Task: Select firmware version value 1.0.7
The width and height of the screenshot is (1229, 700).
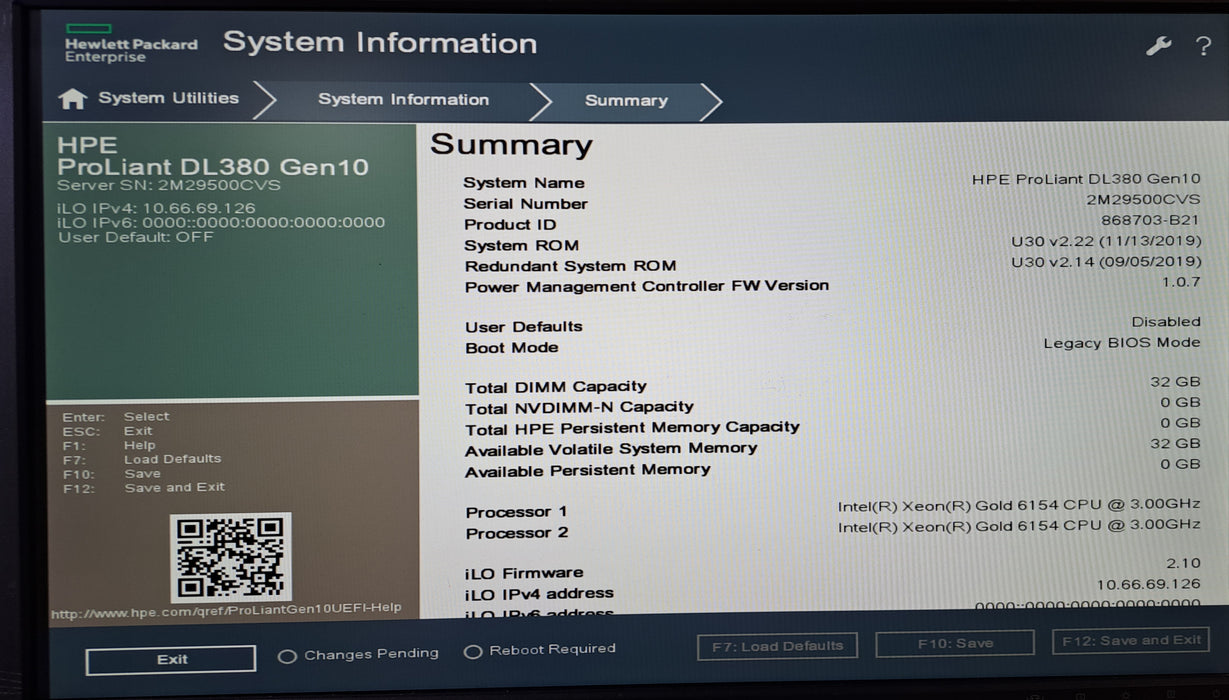Action: [1181, 282]
